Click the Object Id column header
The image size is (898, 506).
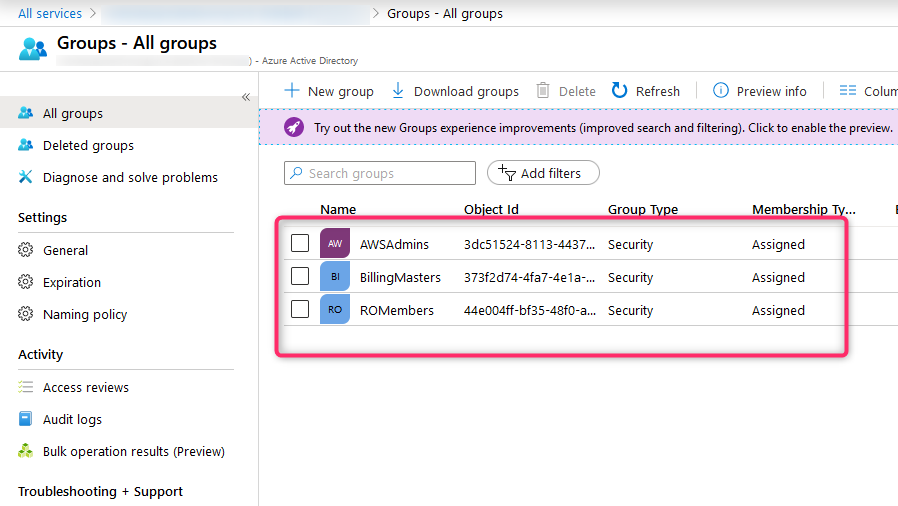[491, 209]
